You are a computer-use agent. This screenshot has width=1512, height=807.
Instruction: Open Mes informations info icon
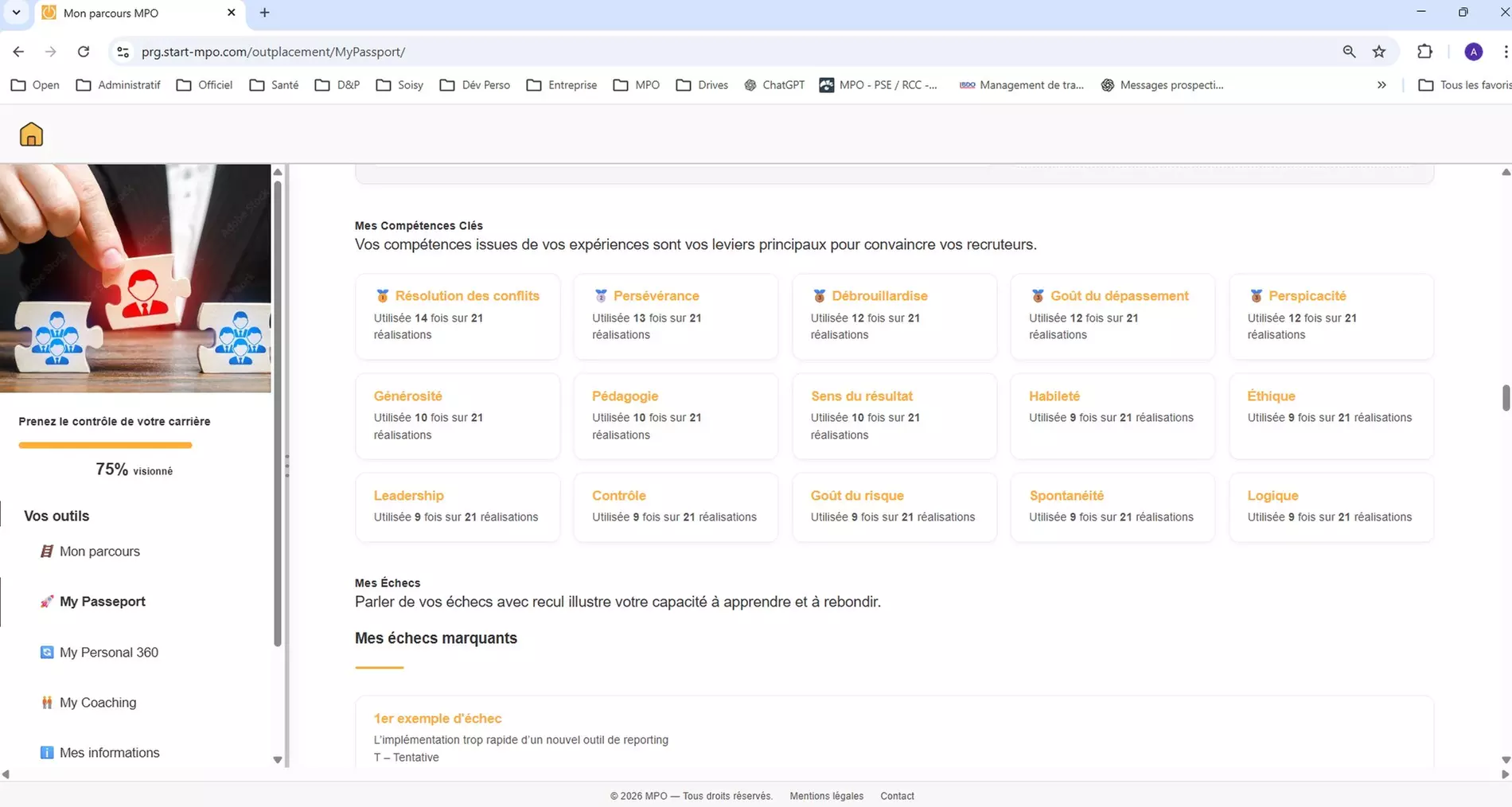(x=47, y=752)
